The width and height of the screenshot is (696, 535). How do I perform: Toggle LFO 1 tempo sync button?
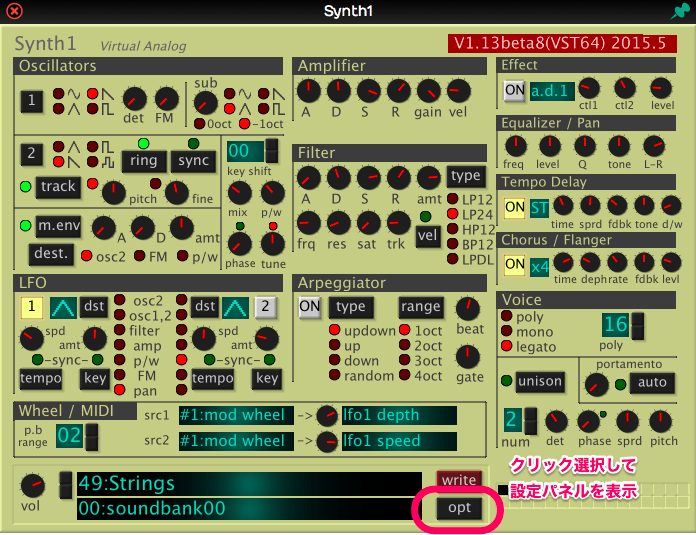(41, 379)
